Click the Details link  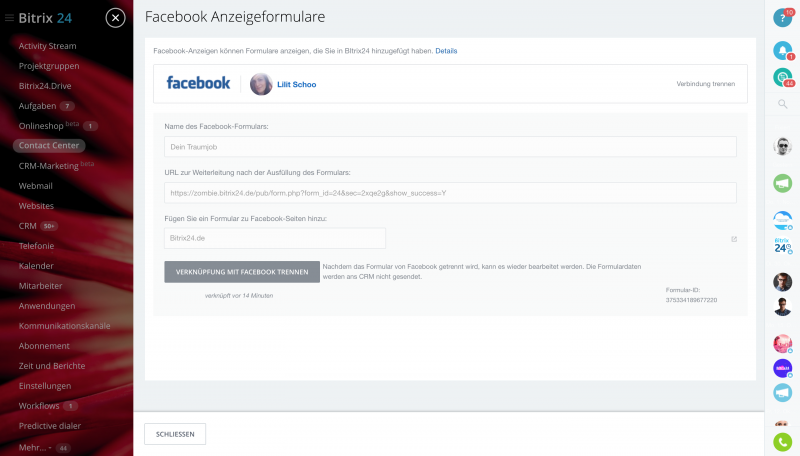point(446,51)
